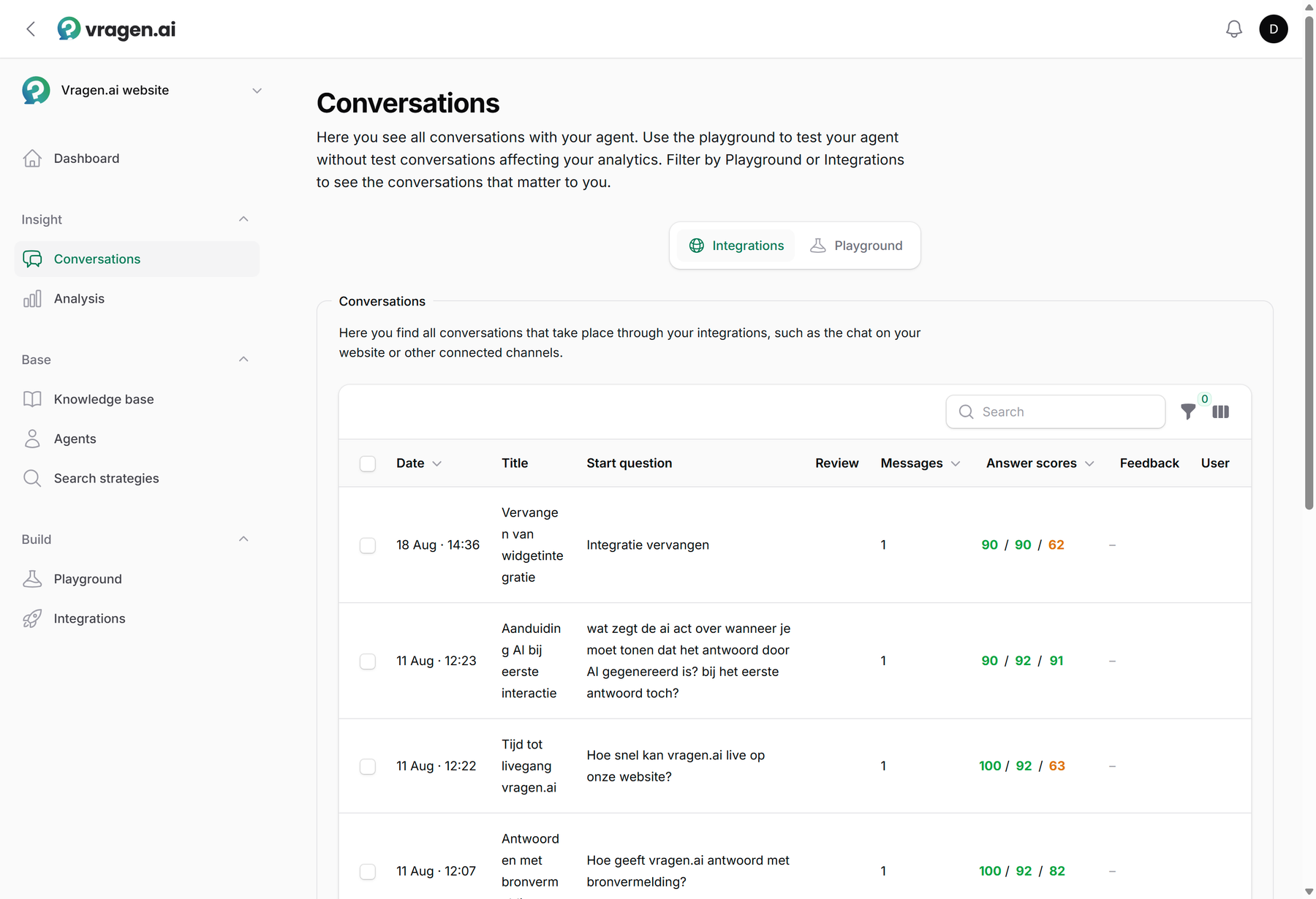
Task: Open the table filter funnel
Action: [1188, 412]
